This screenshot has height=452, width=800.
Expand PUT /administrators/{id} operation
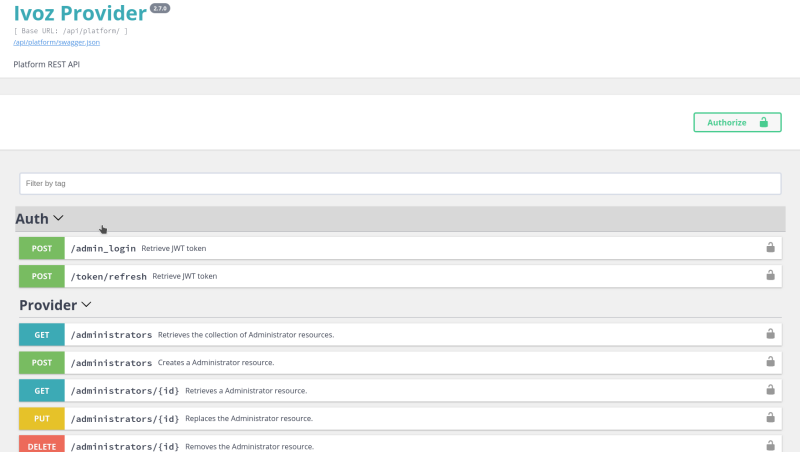click(400, 418)
